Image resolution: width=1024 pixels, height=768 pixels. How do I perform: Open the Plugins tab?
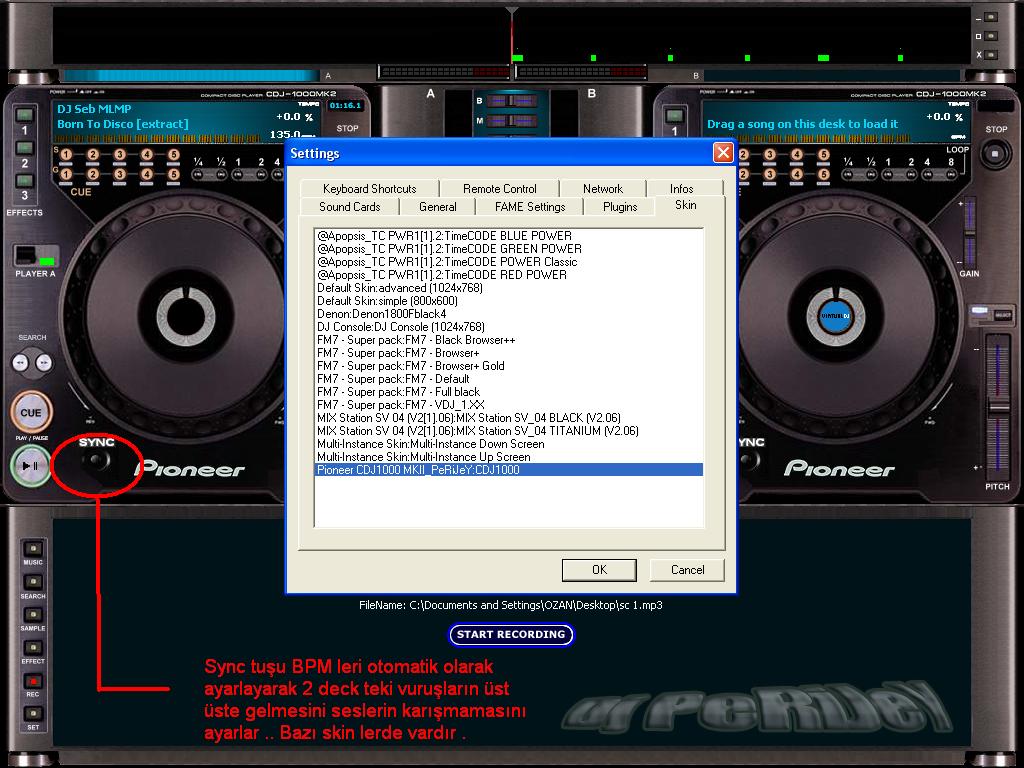[x=620, y=207]
